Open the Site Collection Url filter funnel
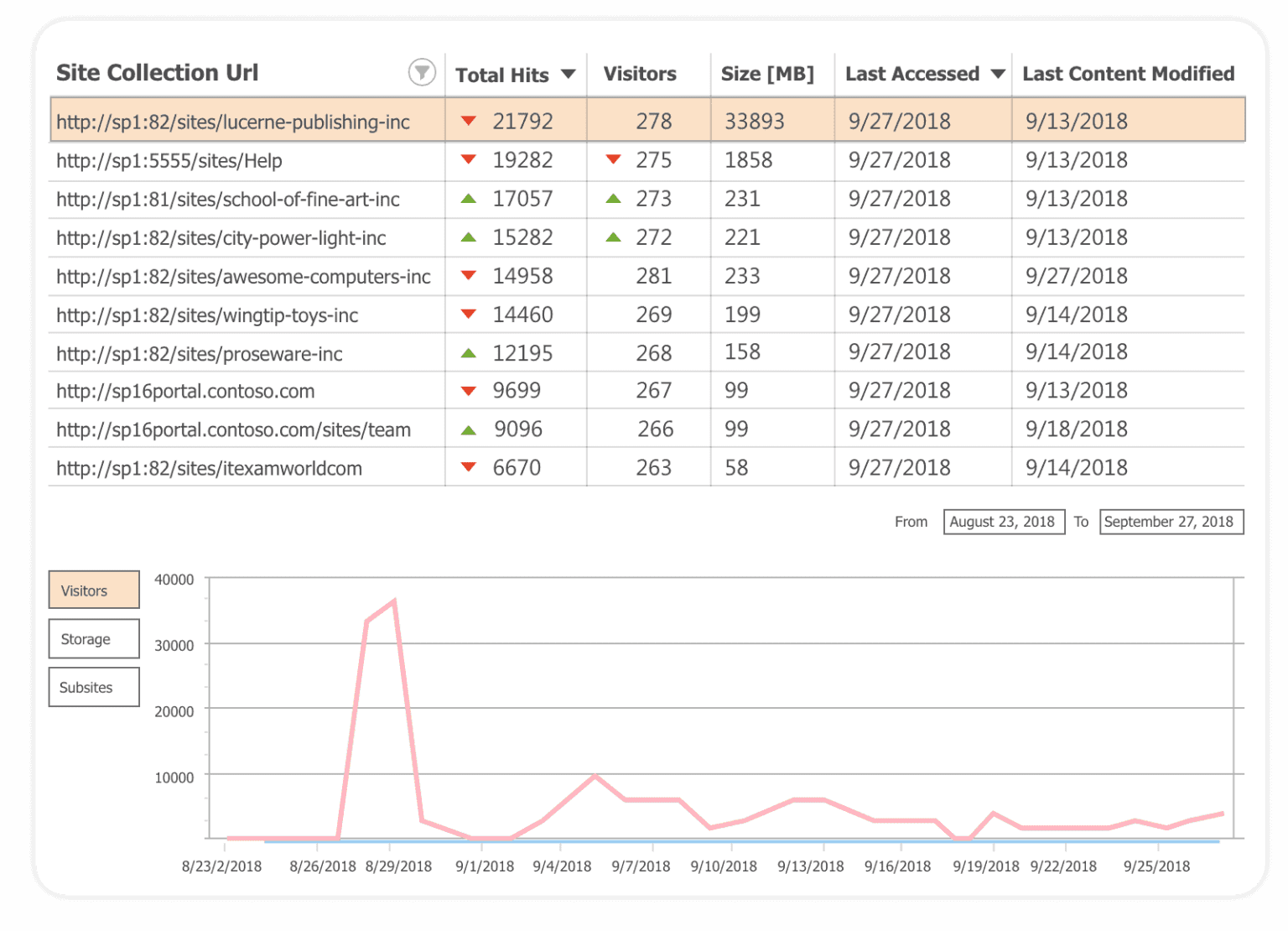 click(423, 73)
